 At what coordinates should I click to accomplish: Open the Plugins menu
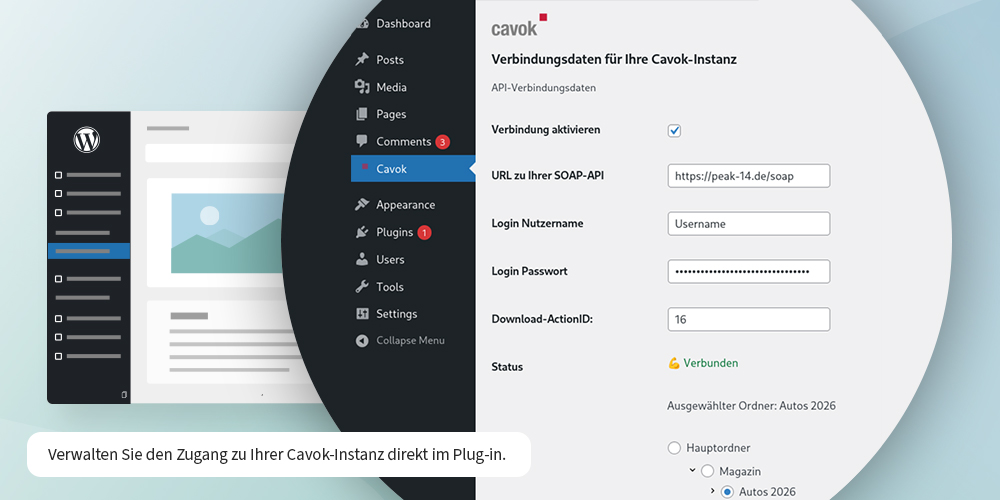coord(395,232)
